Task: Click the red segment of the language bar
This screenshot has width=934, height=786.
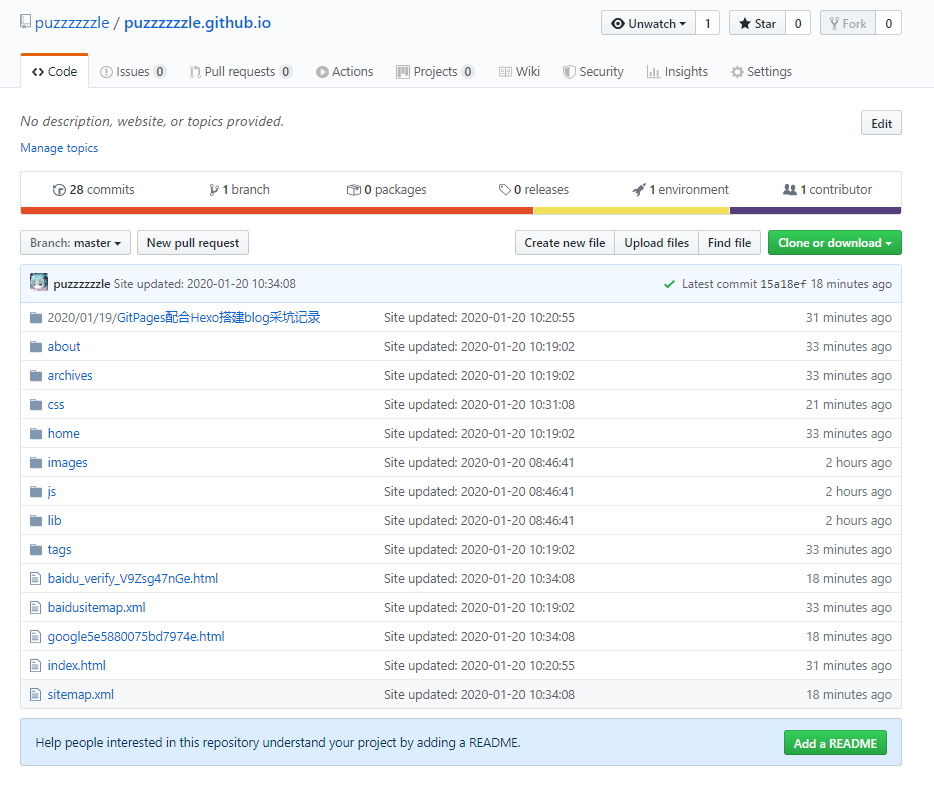Action: coord(276,210)
